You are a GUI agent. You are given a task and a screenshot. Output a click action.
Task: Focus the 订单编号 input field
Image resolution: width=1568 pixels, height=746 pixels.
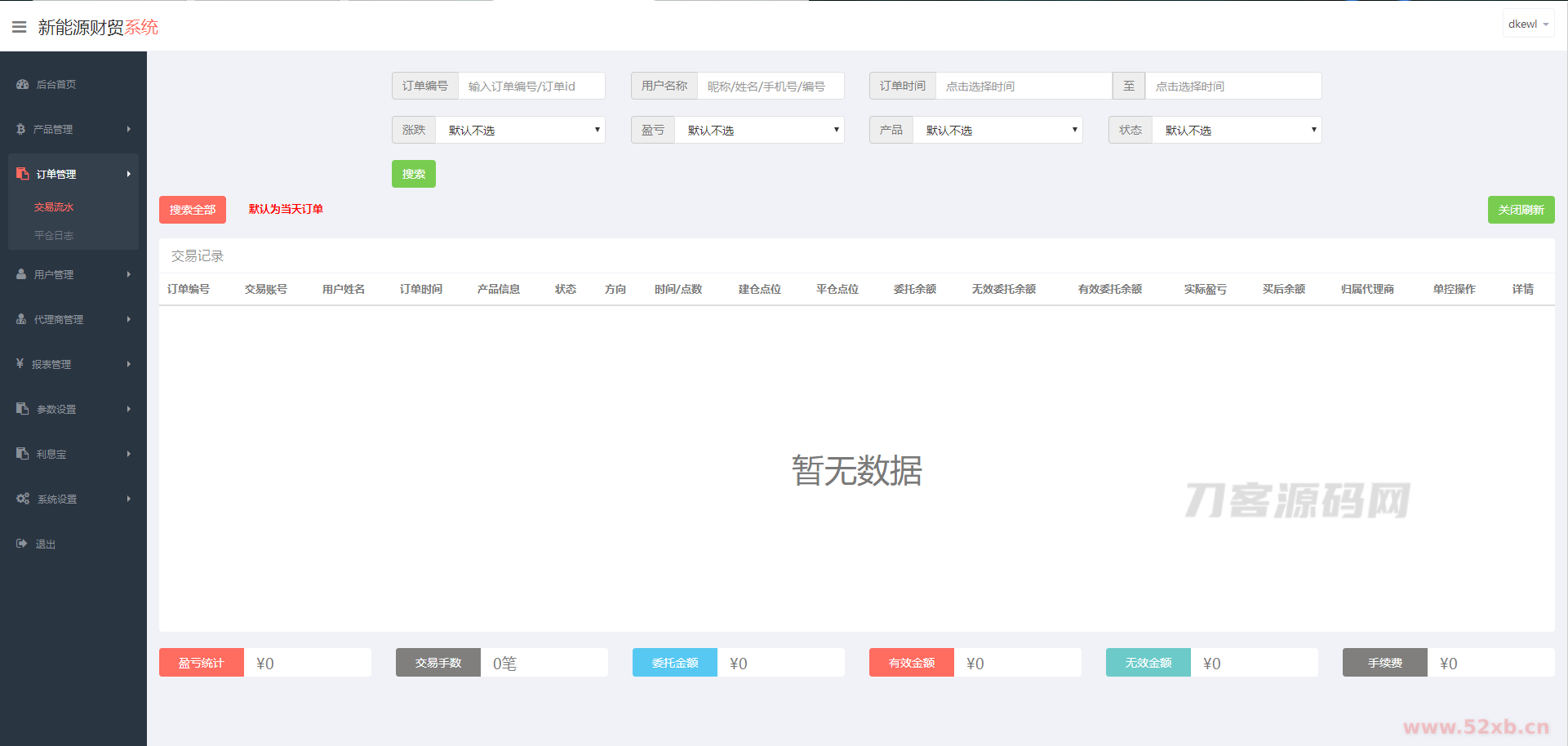pyautogui.click(x=531, y=86)
